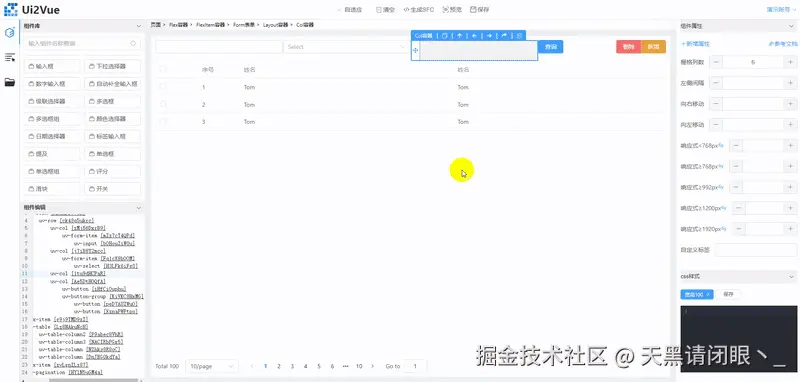Click Flex容器 in the breadcrumb

(178, 24)
